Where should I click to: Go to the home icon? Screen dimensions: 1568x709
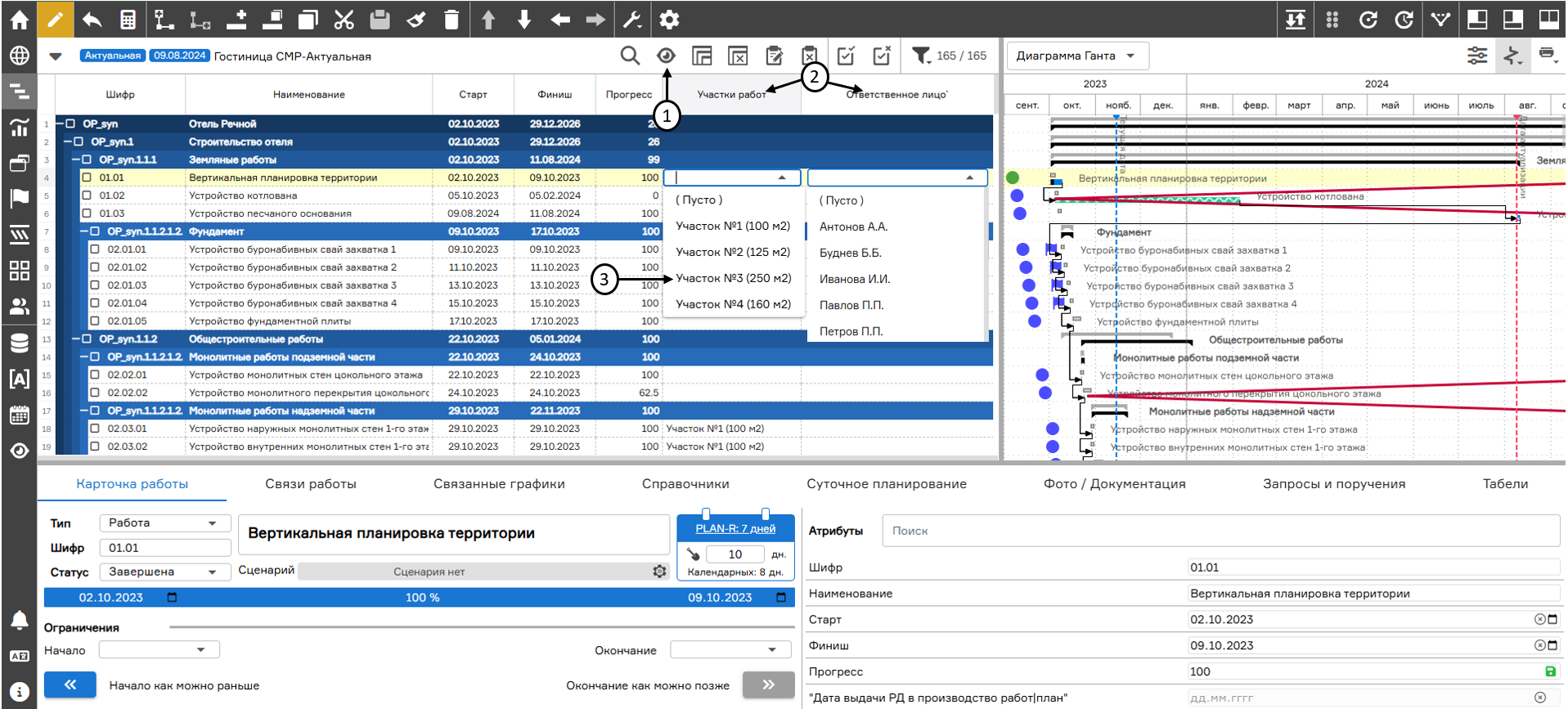tap(19, 20)
